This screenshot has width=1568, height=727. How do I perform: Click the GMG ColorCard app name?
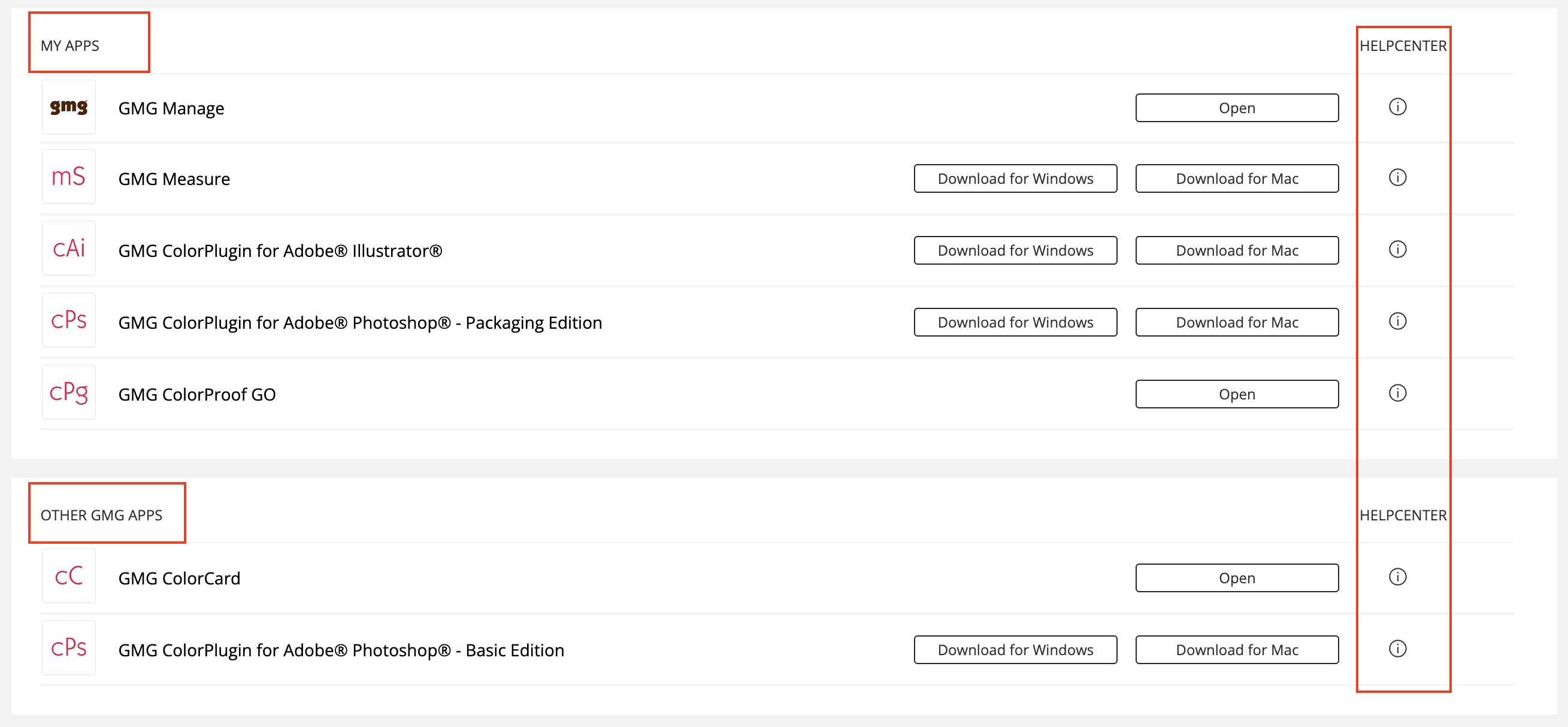179,578
